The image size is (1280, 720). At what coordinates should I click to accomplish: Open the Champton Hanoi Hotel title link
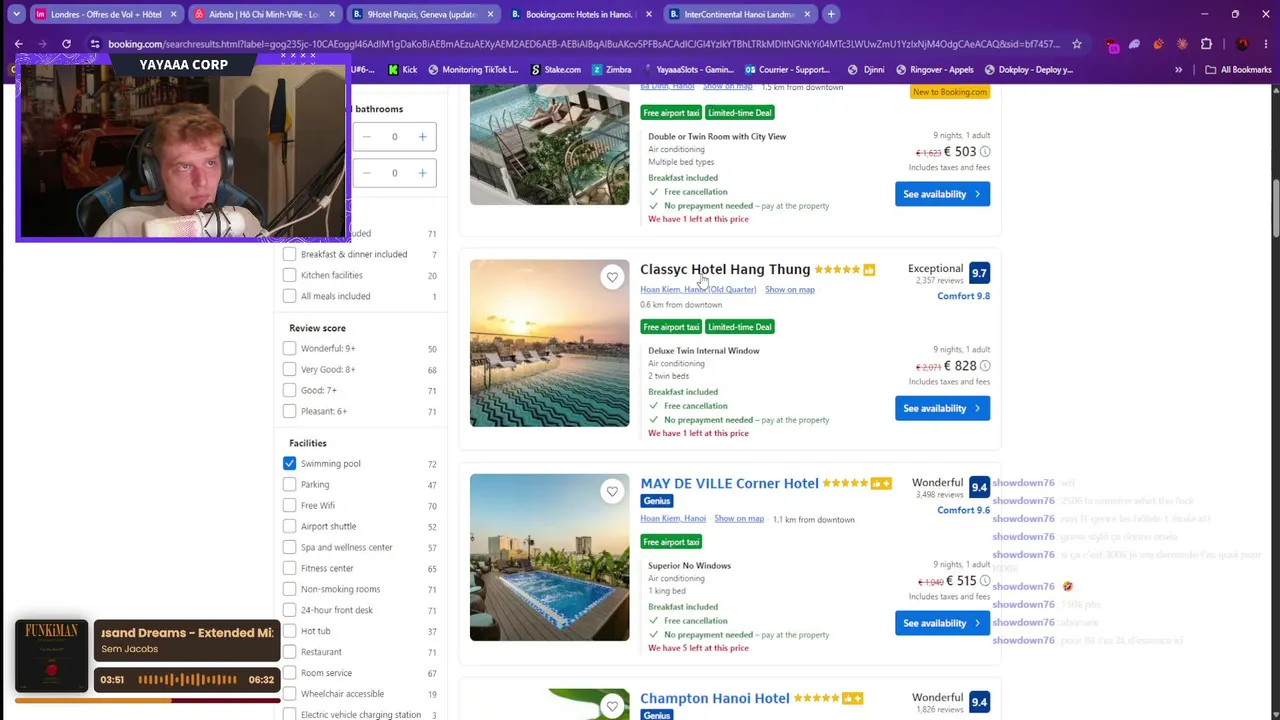[x=715, y=698]
